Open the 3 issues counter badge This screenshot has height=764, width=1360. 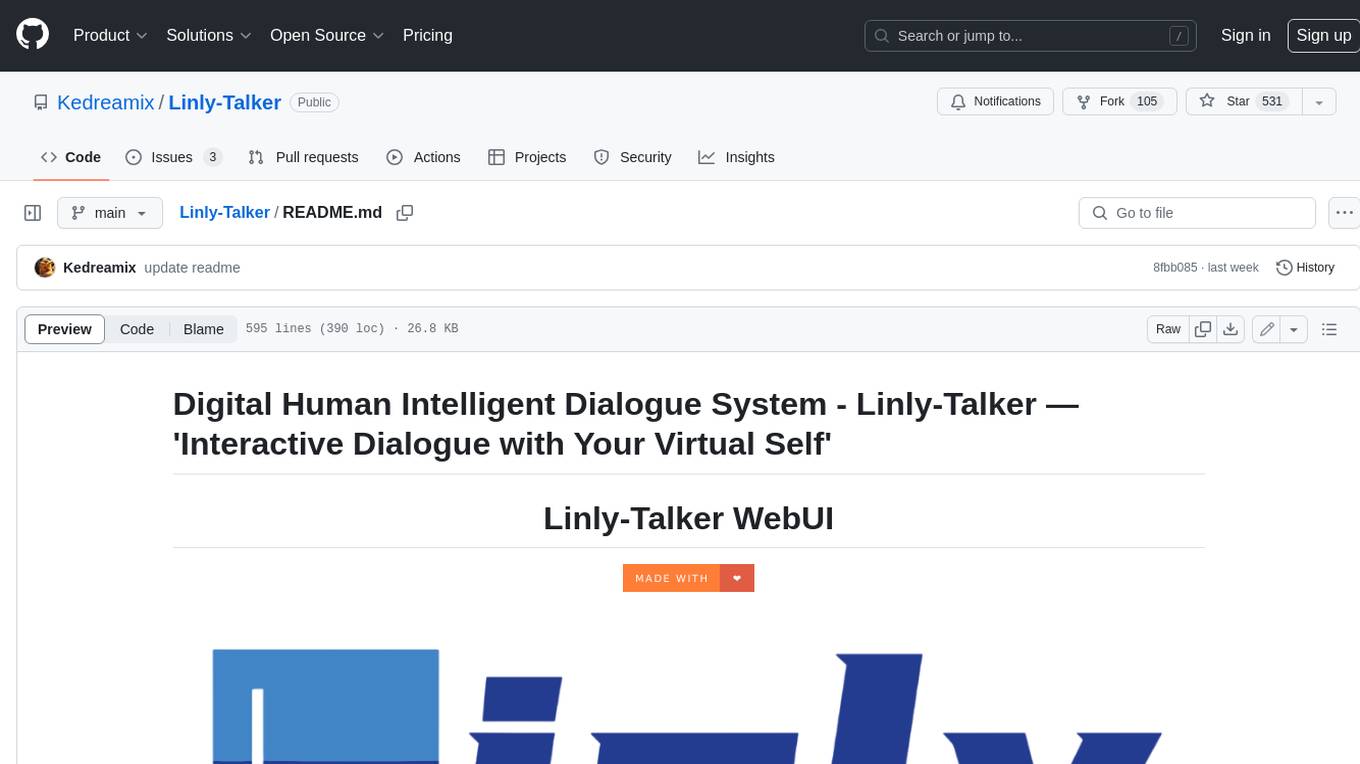(212, 157)
